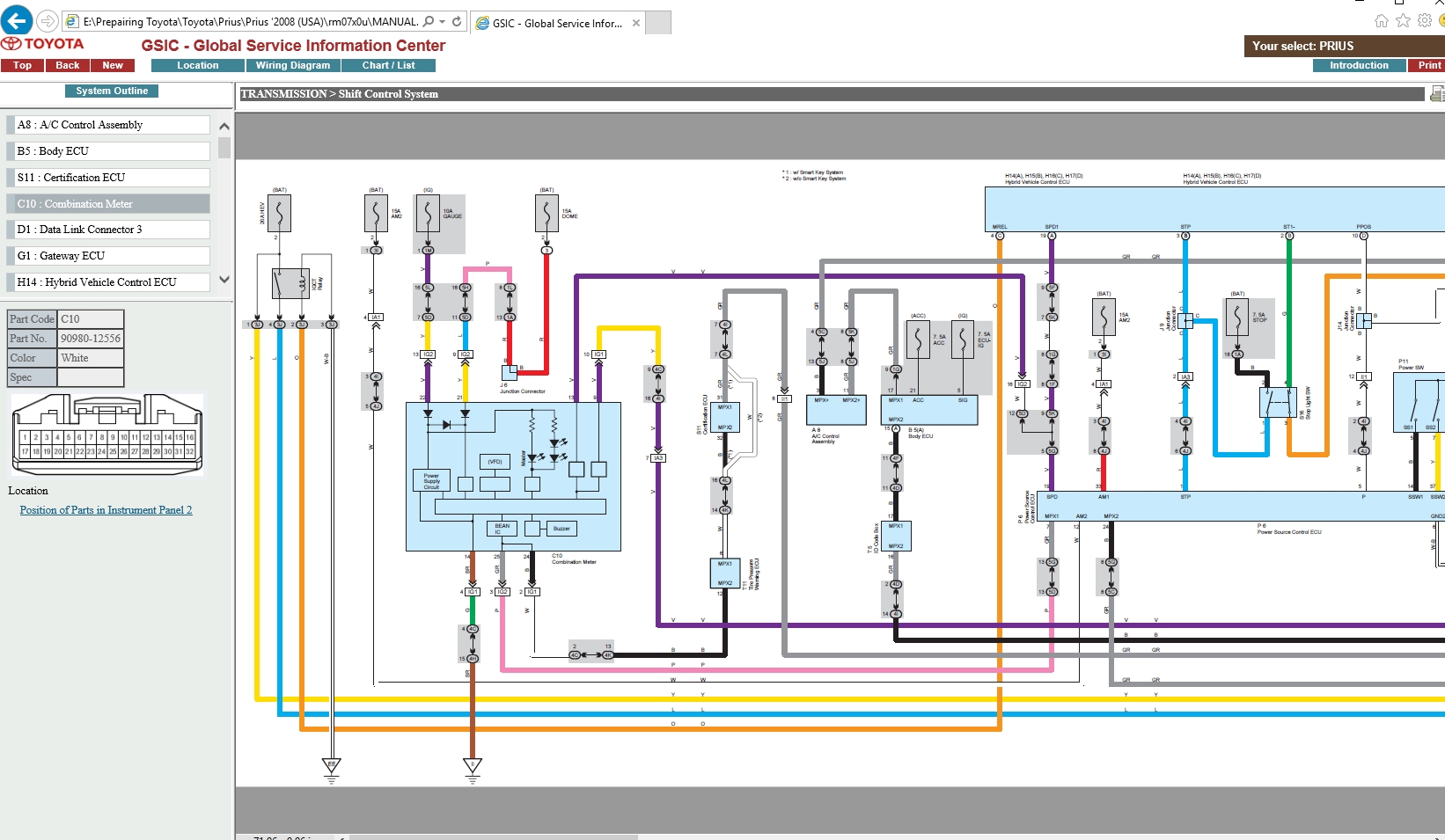Click the address bar URL field
This screenshot has height=840, width=1445.
click(251, 22)
